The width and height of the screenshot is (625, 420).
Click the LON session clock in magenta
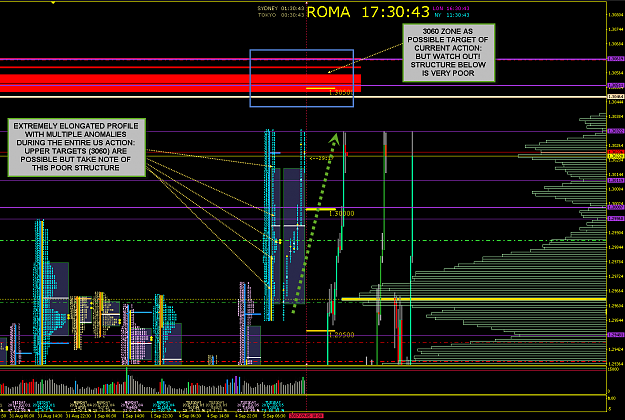point(451,8)
